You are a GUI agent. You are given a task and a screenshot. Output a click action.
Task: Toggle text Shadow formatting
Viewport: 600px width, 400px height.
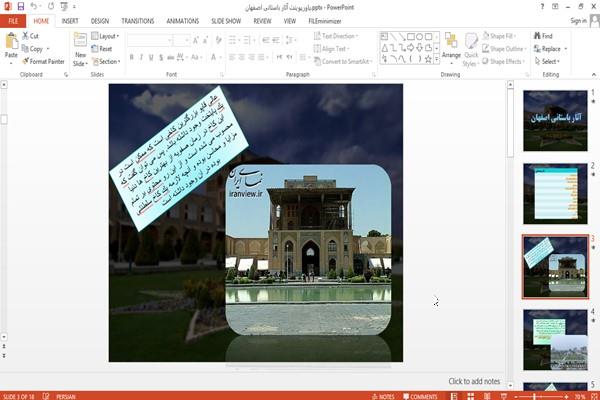(161, 57)
